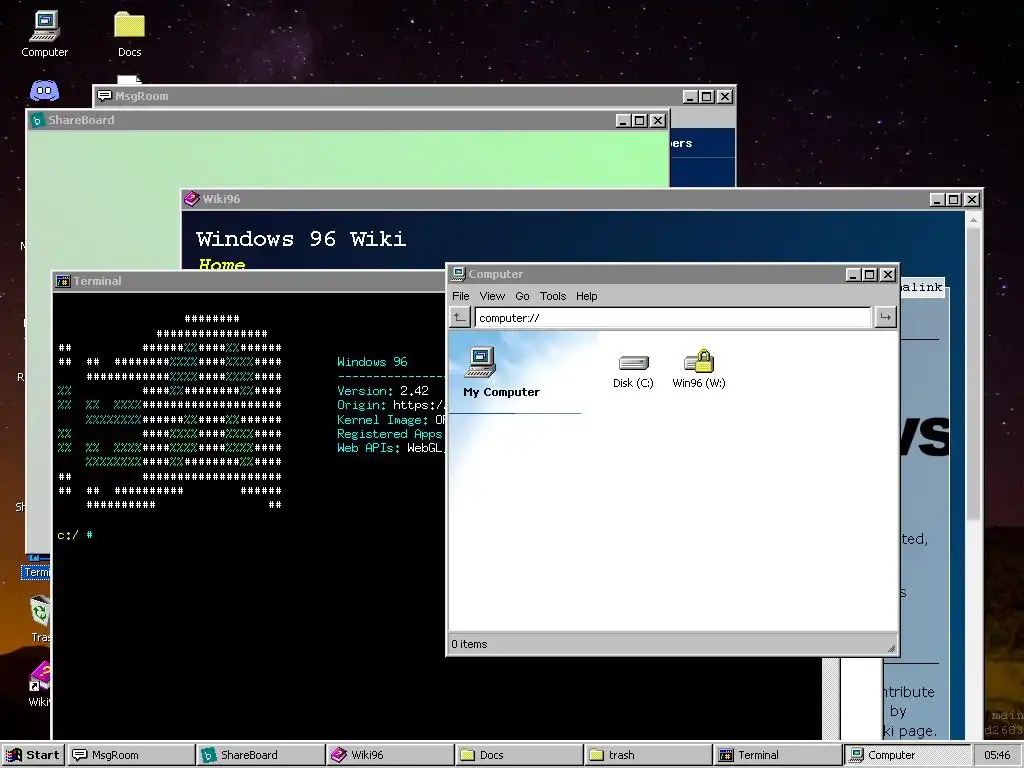1024x768 pixels.
Task: Click the 'Registered Apps' line in Terminal
Action: point(391,434)
